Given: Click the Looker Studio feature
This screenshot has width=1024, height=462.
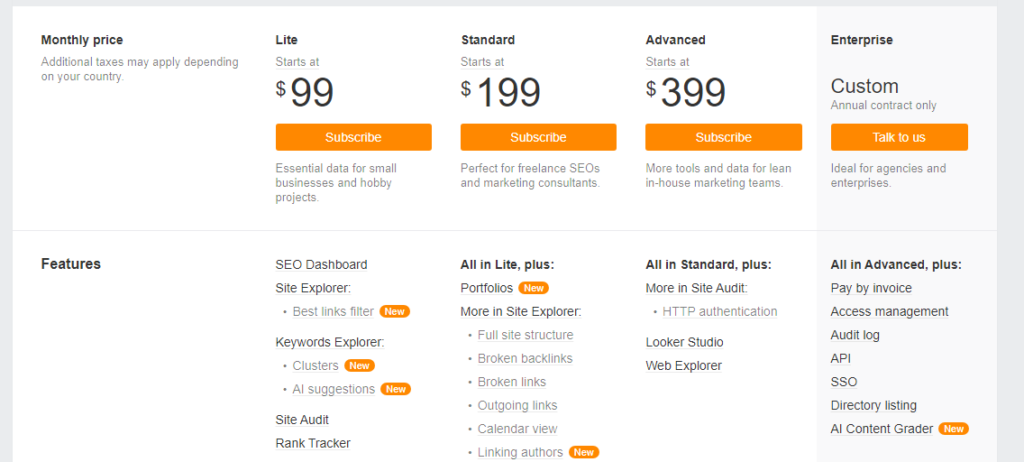Looking at the screenshot, I should (x=684, y=342).
